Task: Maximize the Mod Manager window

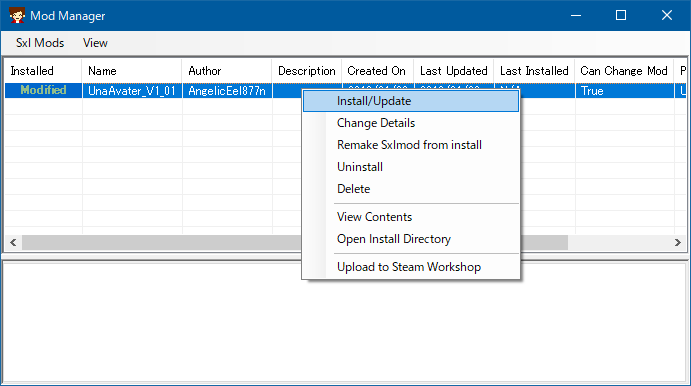Action: (621, 15)
